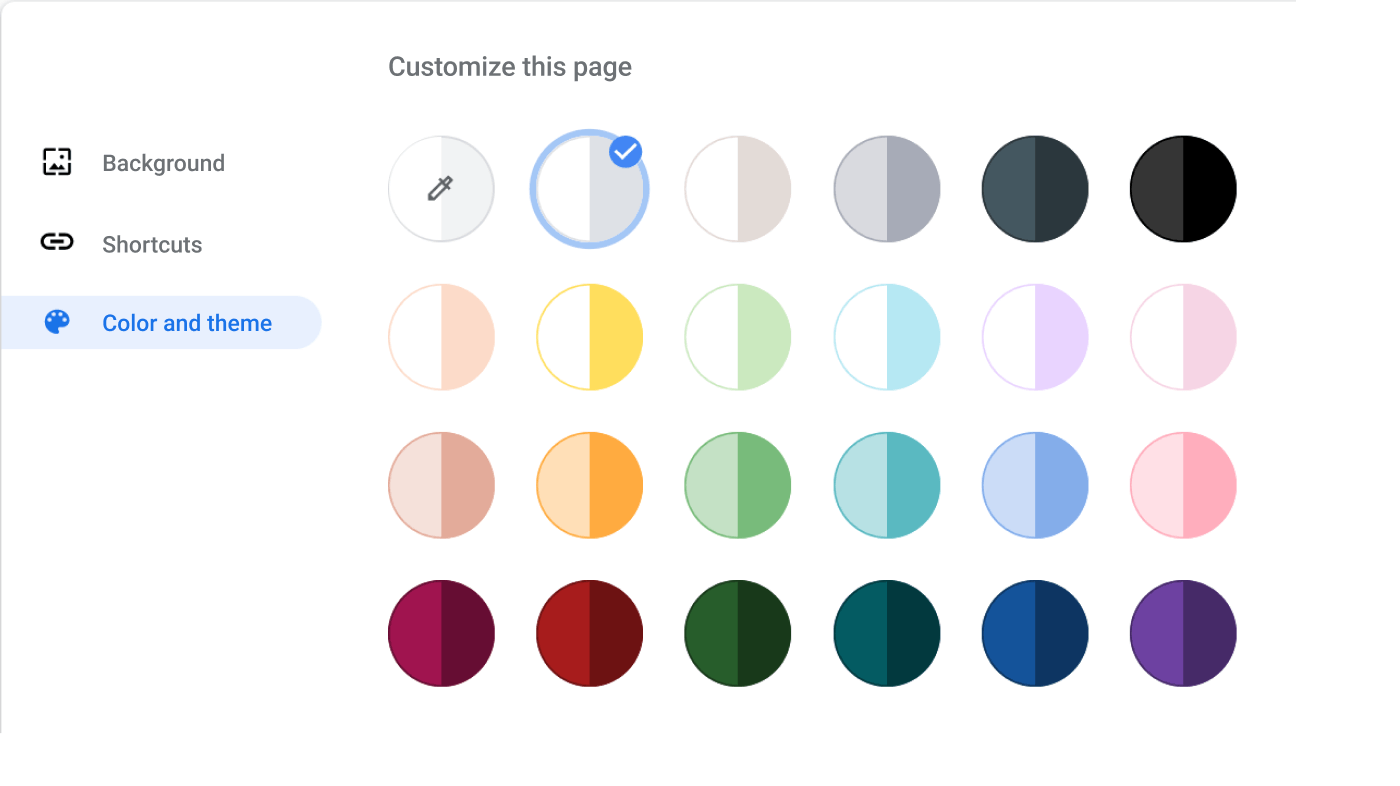The height and width of the screenshot is (786, 1400).
Task: Click the Customize this page heading
Action: coord(510,66)
